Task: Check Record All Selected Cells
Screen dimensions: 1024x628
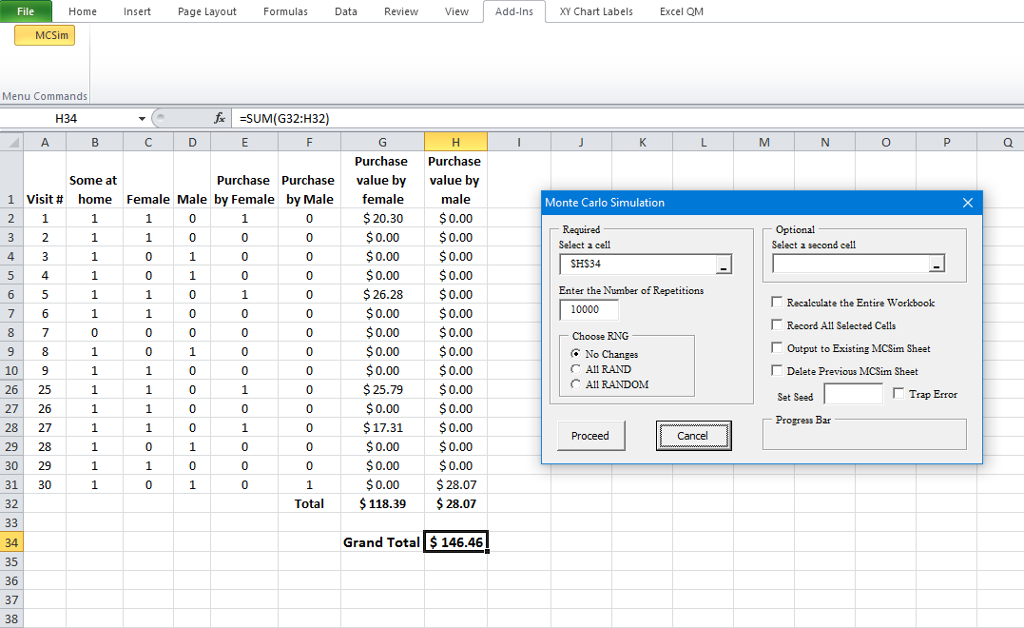Action: coord(777,325)
